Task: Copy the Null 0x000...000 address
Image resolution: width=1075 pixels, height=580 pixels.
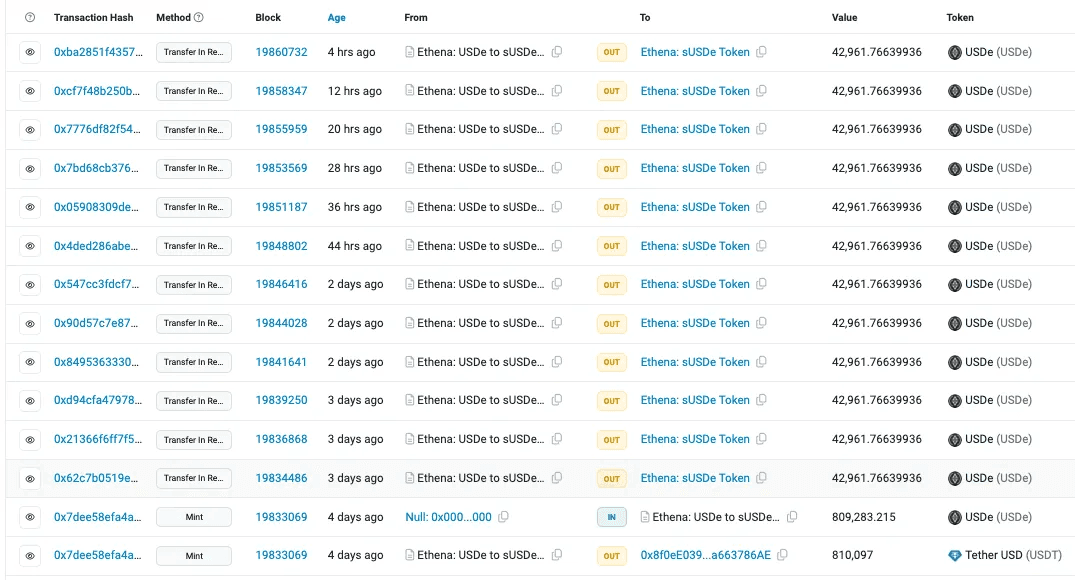Action: [x=503, y=517]
